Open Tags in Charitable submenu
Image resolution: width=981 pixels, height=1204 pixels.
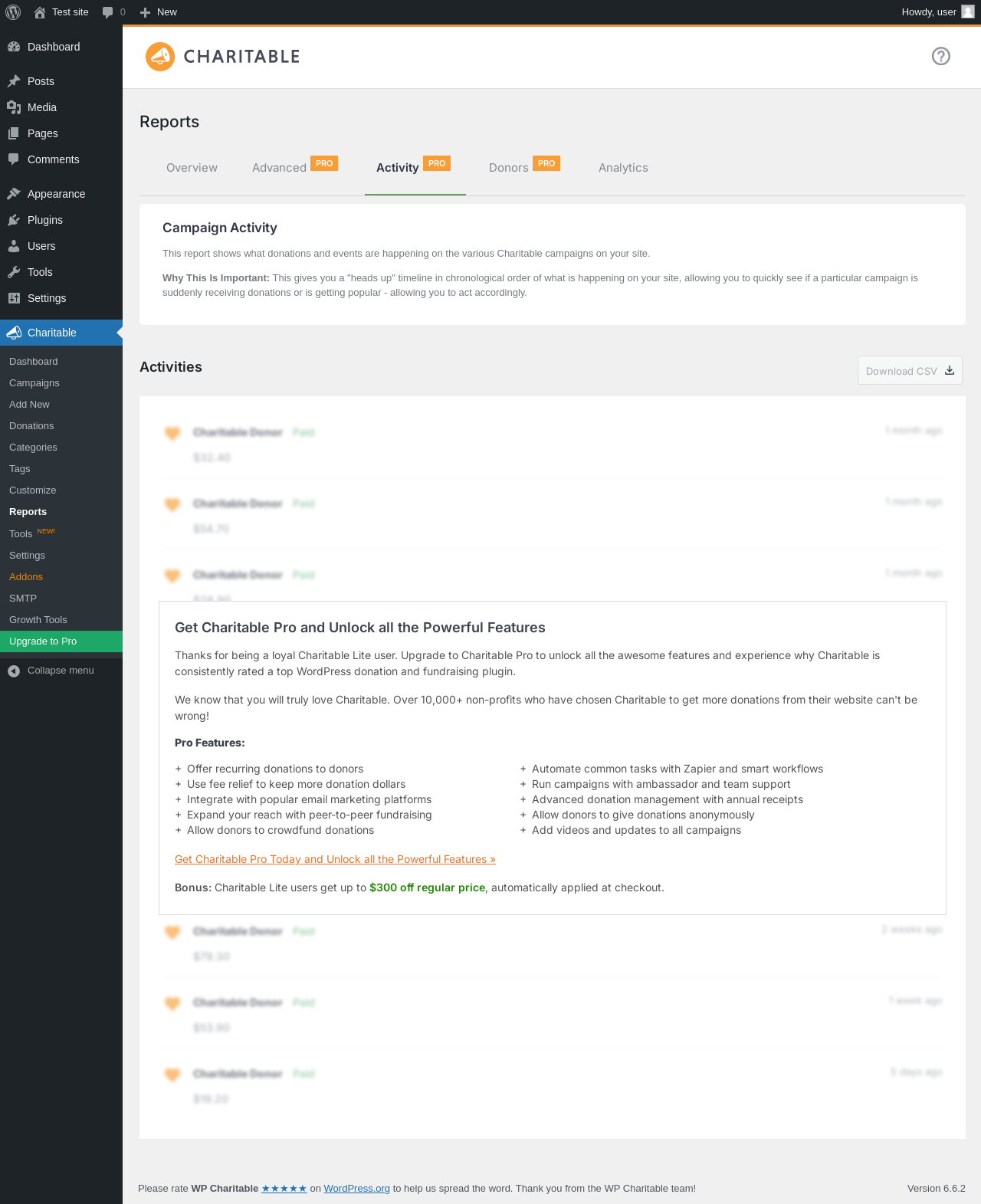pyautogui.click(x=61, y=469)
